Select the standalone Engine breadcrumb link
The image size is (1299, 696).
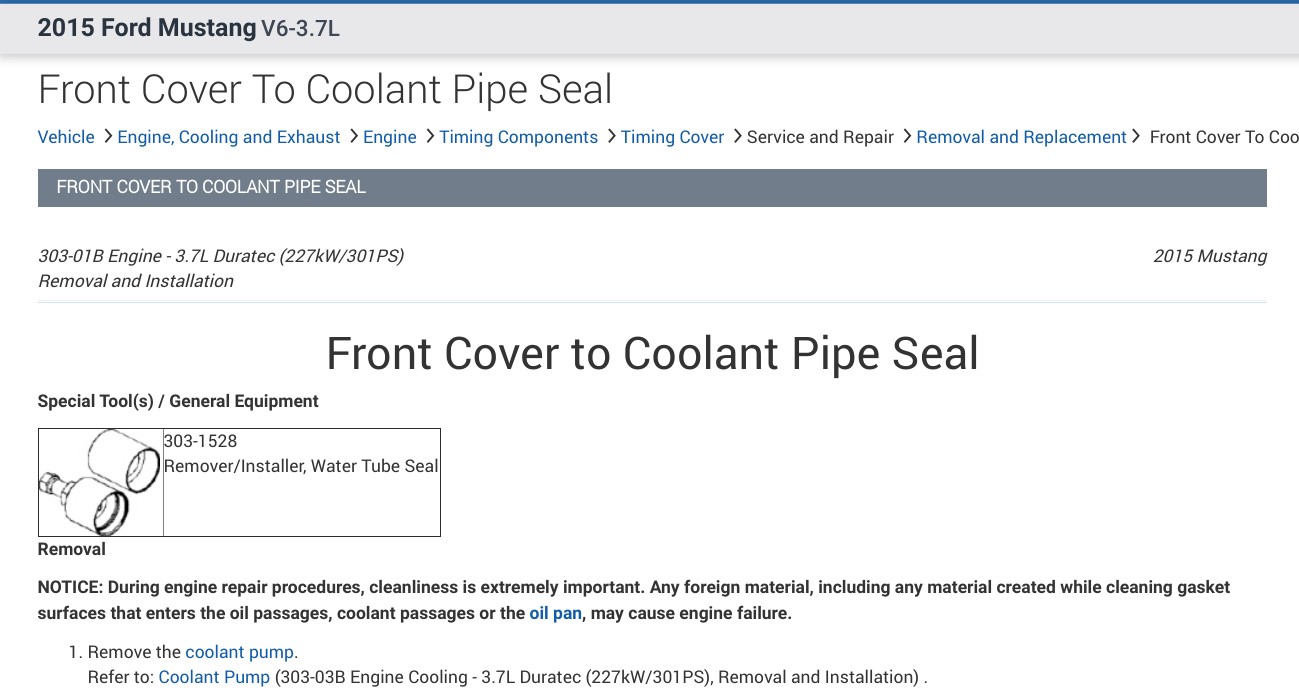(390, 137)
